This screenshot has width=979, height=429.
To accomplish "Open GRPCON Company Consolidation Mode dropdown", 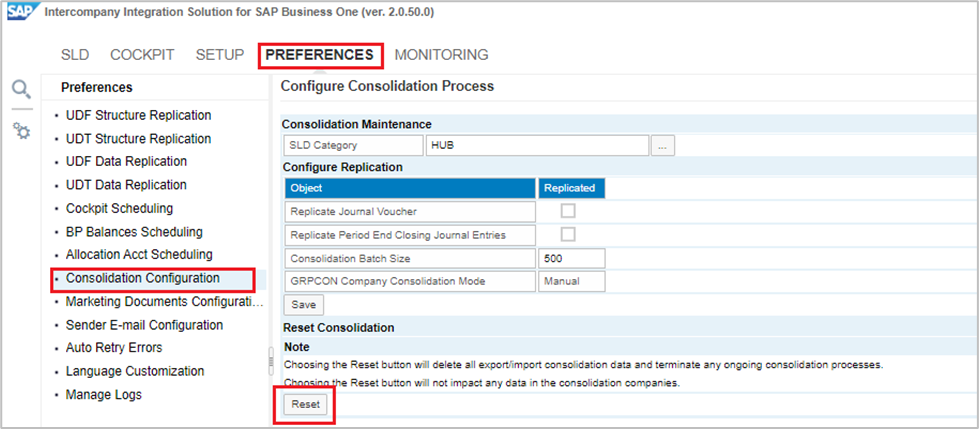I will [x=572, y=282].
